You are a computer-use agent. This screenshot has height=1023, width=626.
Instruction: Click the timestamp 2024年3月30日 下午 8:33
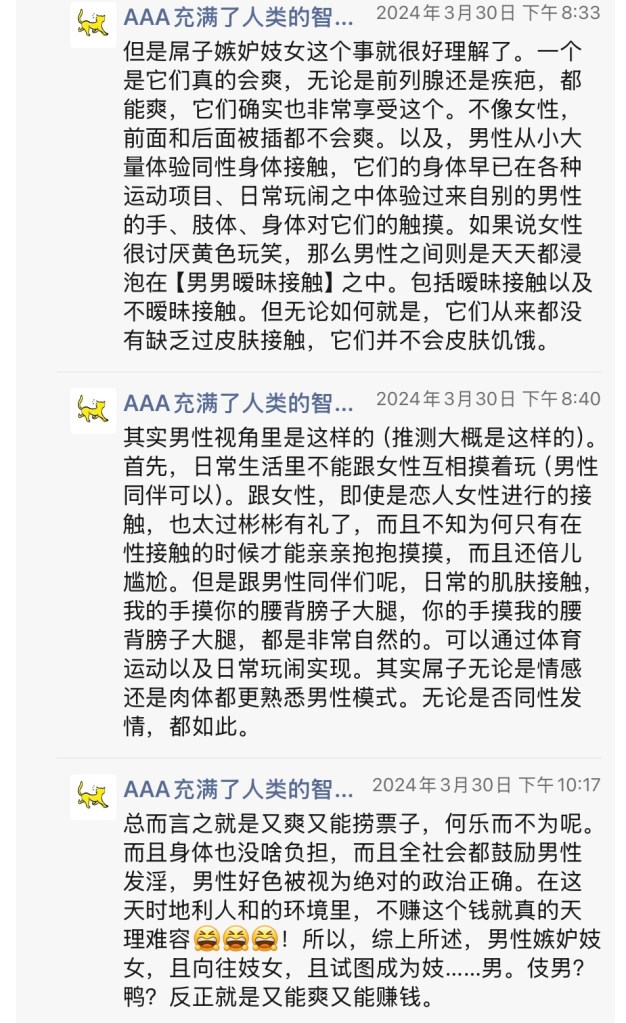coord(488,13)
